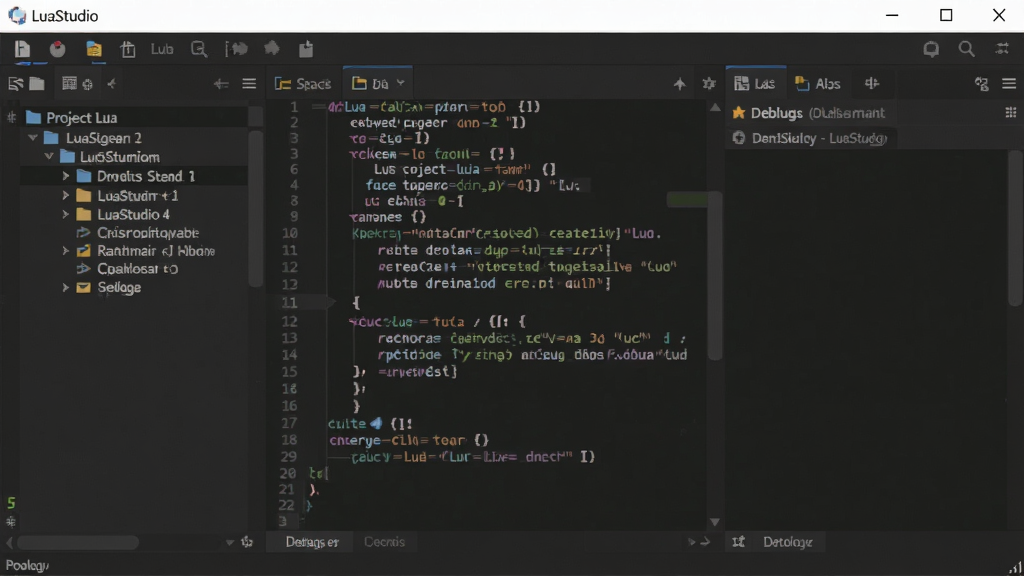Click the grid view icon in project panel toolbar
1024x576 pixels.
(x=69, y=83)
